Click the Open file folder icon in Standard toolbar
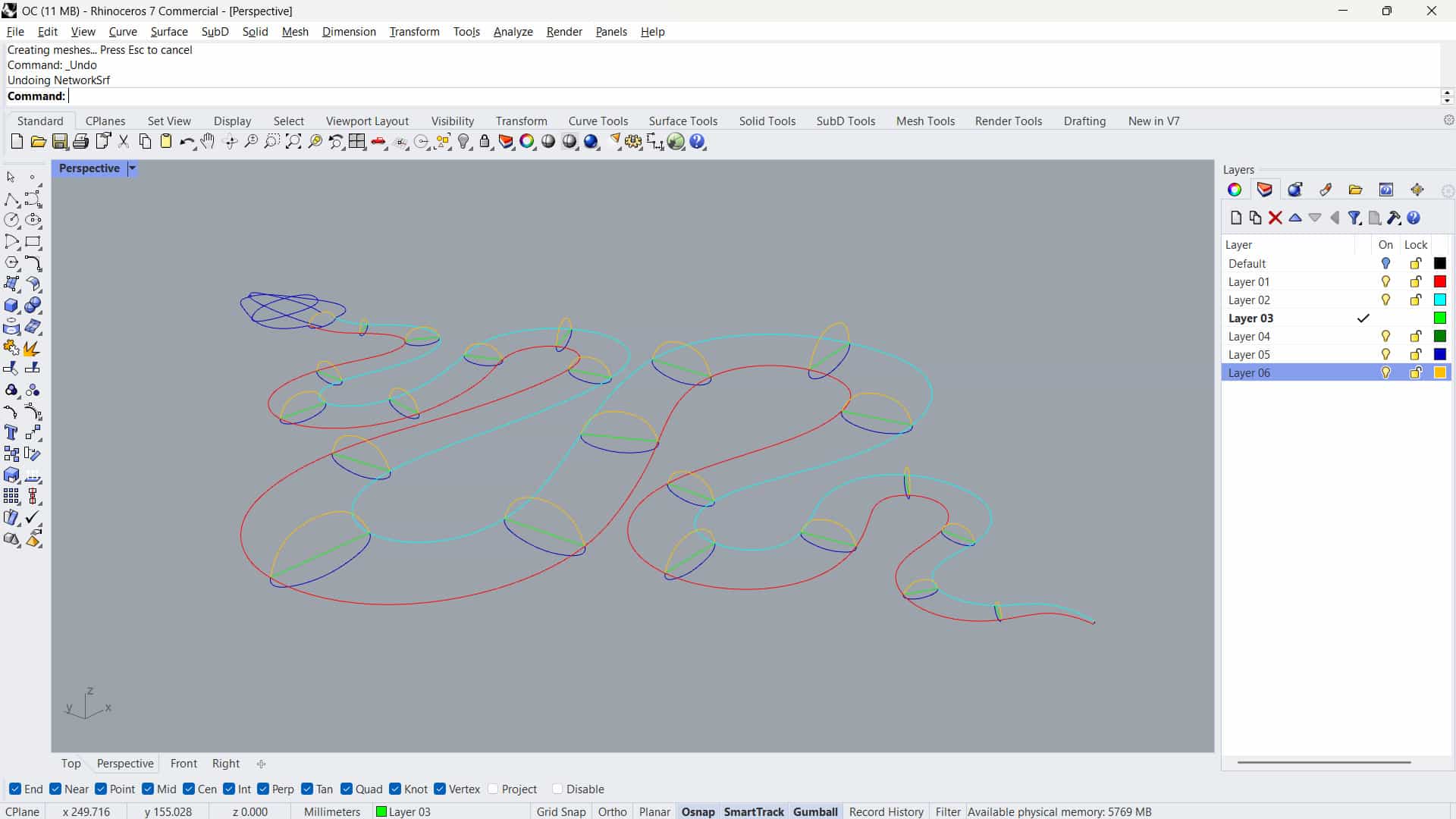 tap(38, 142)
